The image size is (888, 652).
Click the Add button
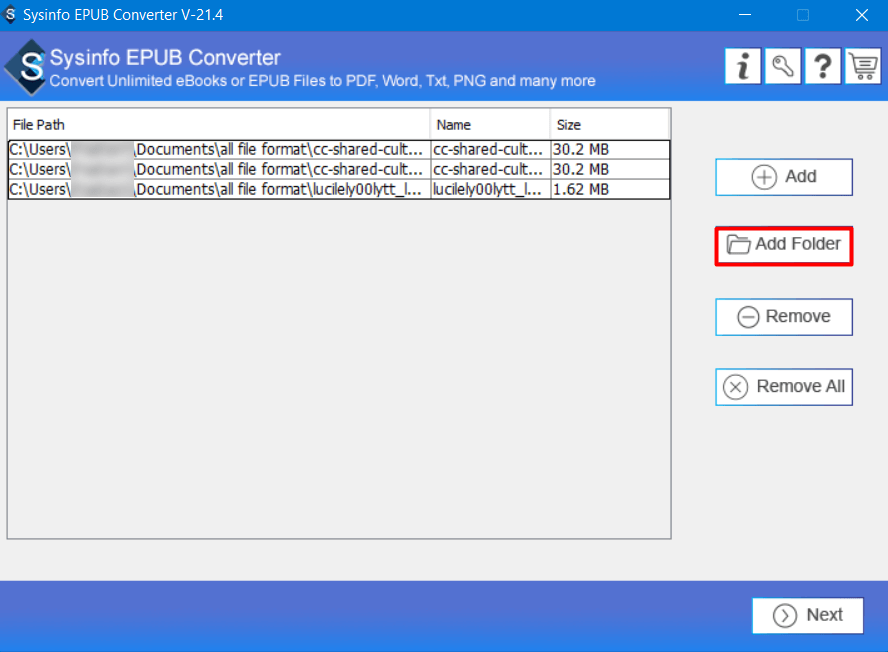click(784, 177)
